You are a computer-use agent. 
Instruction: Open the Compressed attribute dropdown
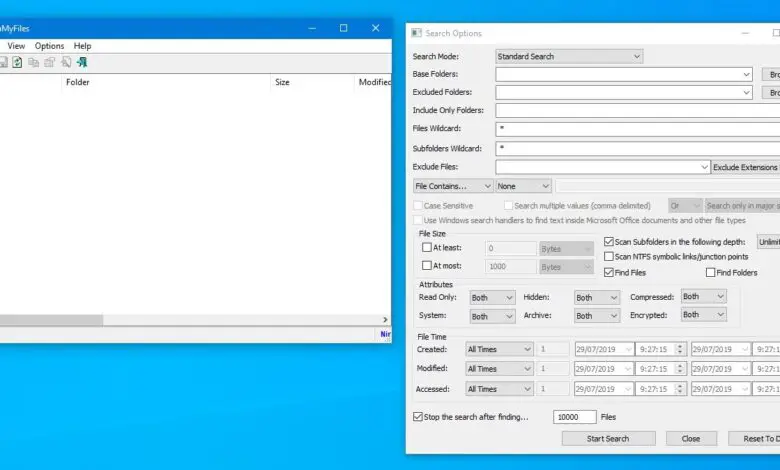703,296
